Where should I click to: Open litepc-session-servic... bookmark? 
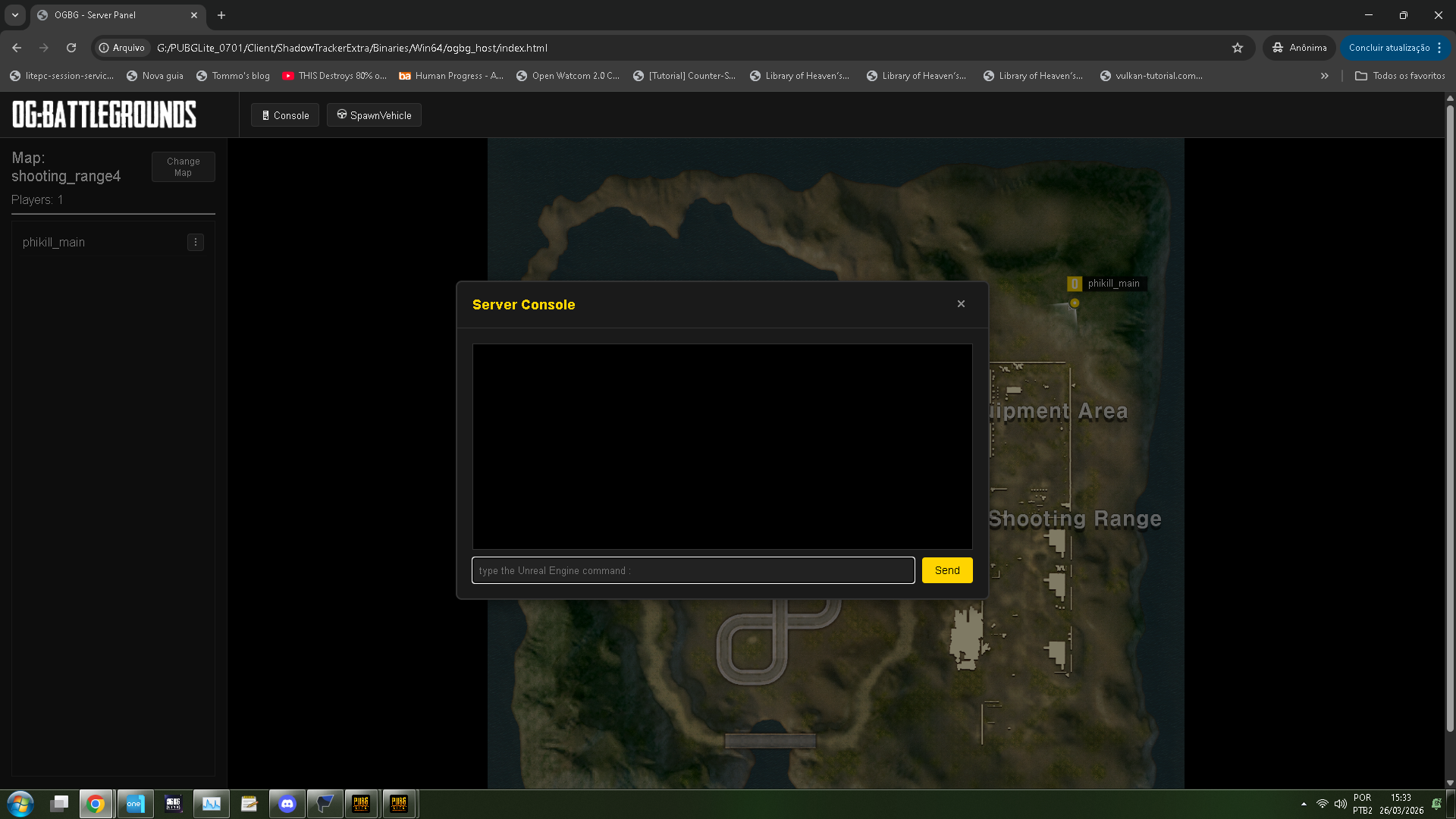coord(61,76)
